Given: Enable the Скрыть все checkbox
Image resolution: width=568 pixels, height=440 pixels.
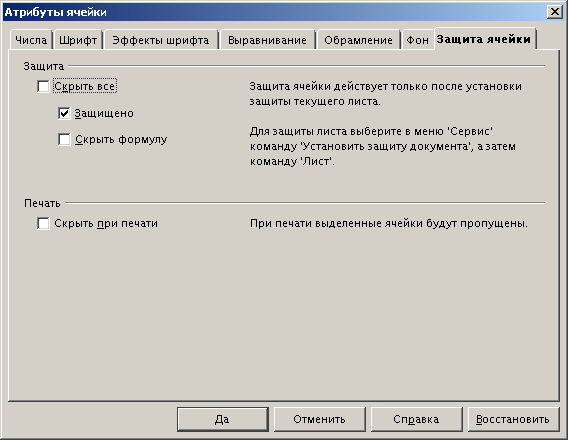Looking at the screenshot, I should click(x=43, y=87).
